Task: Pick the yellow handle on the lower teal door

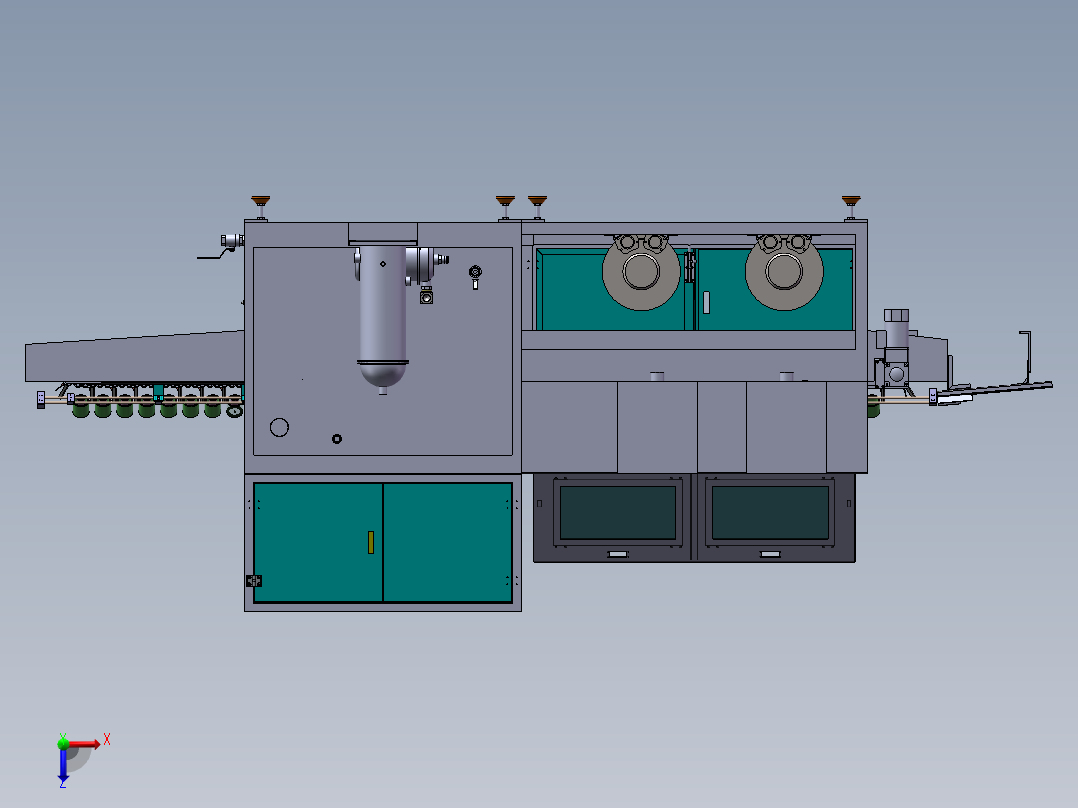Action: pos(371,542)
